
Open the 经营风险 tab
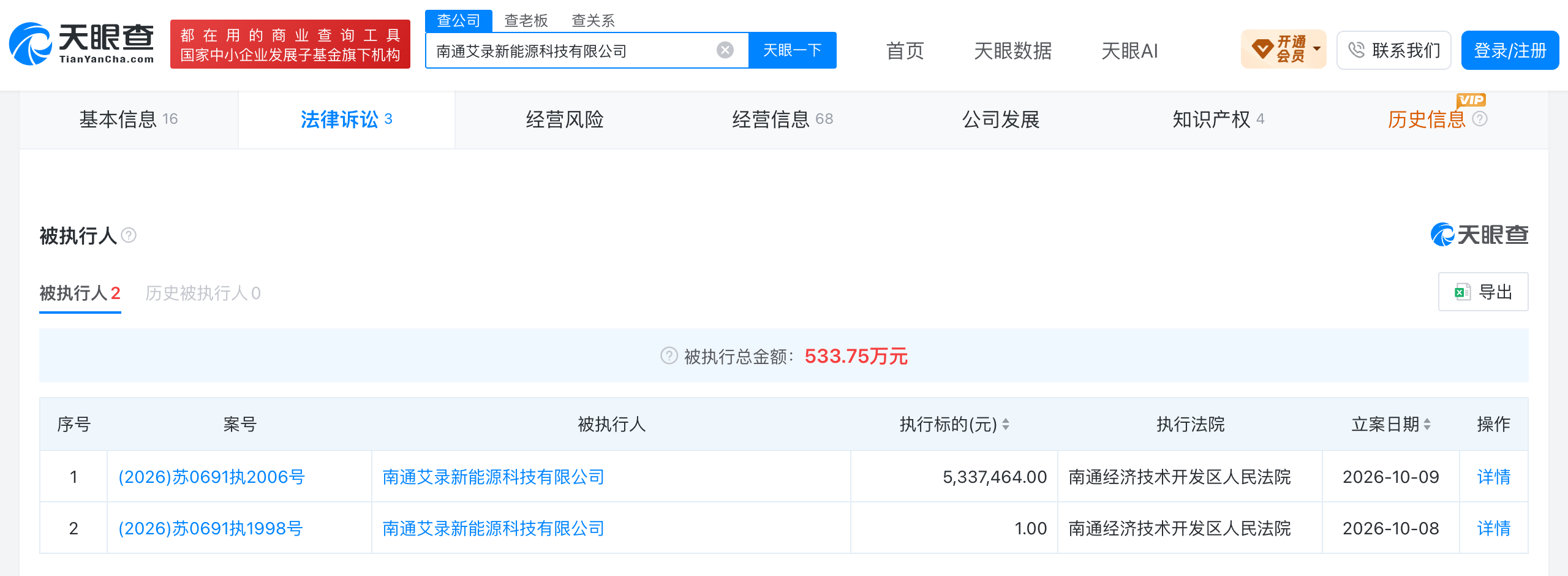(565, 119)
